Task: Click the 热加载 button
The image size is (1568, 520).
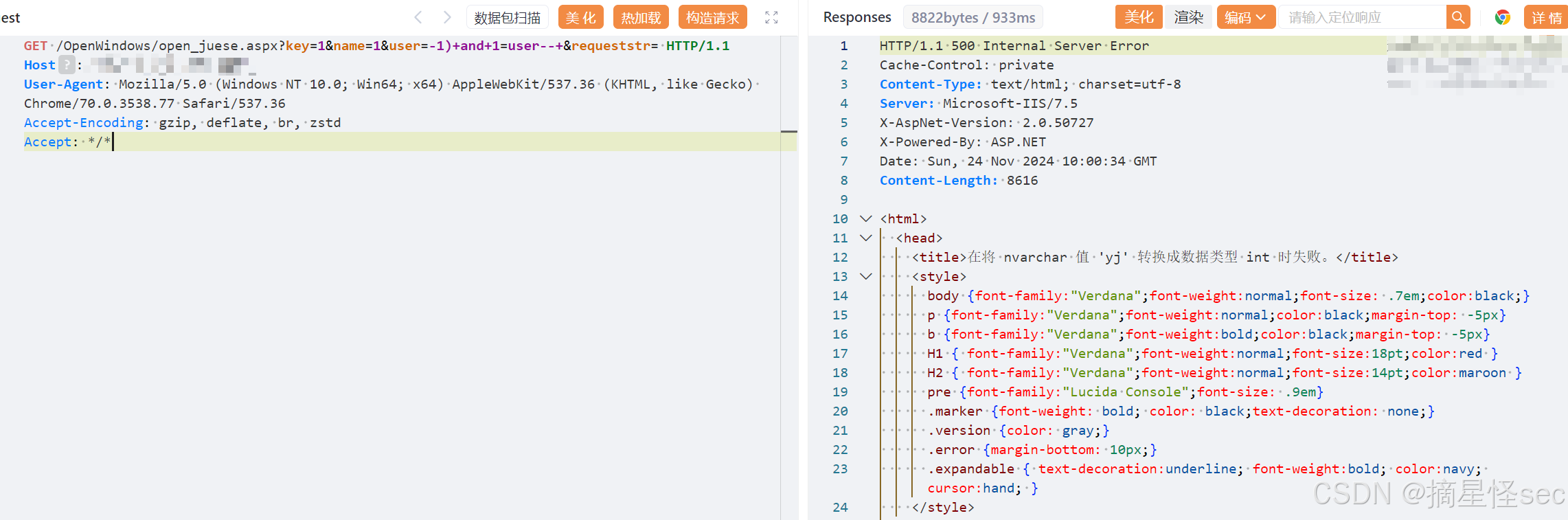Action: pos(641,17)
